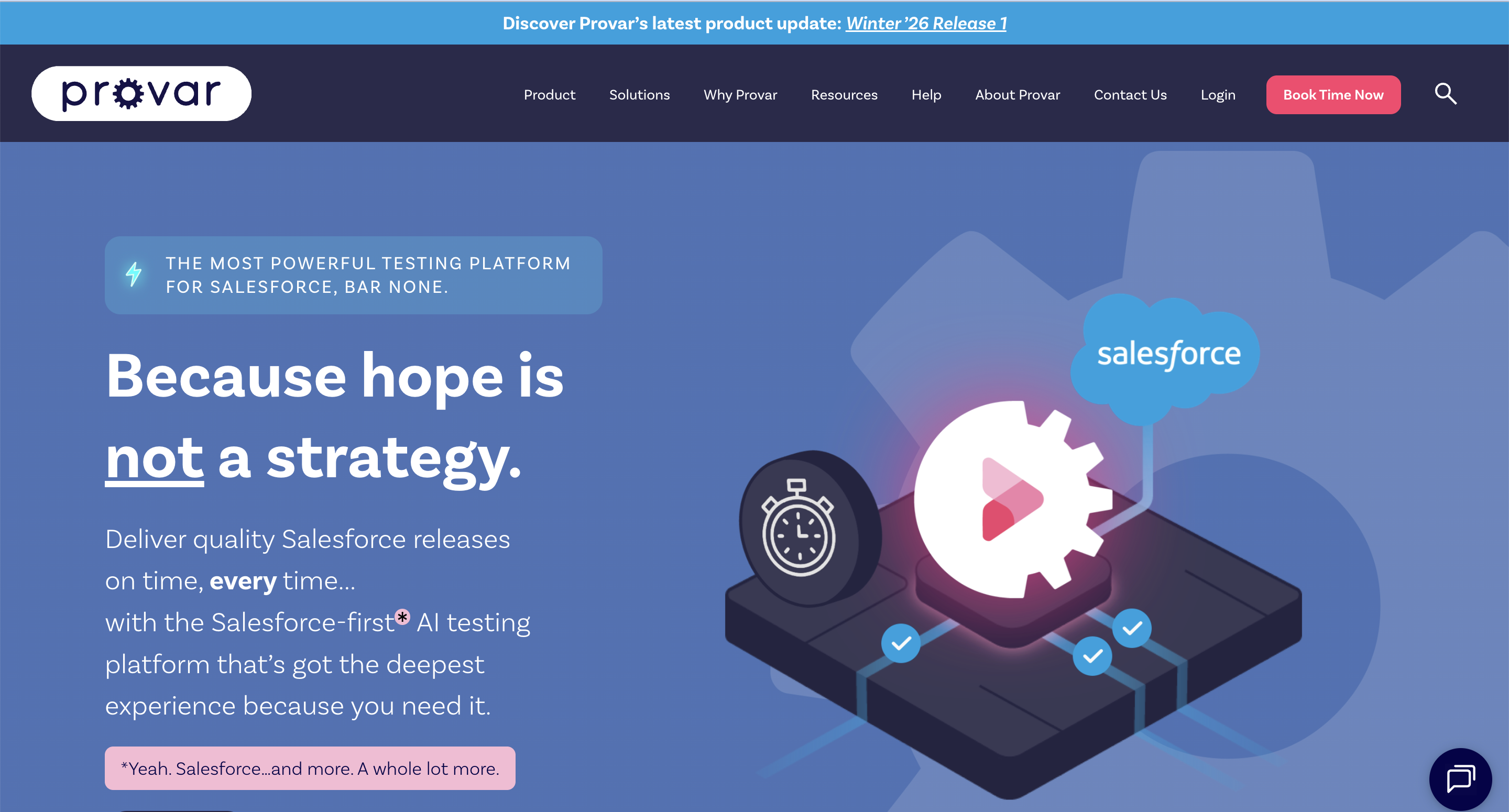The image size is (1509, 812).
Task: Open the chat widget bubble
Action: pos(1460,778)
